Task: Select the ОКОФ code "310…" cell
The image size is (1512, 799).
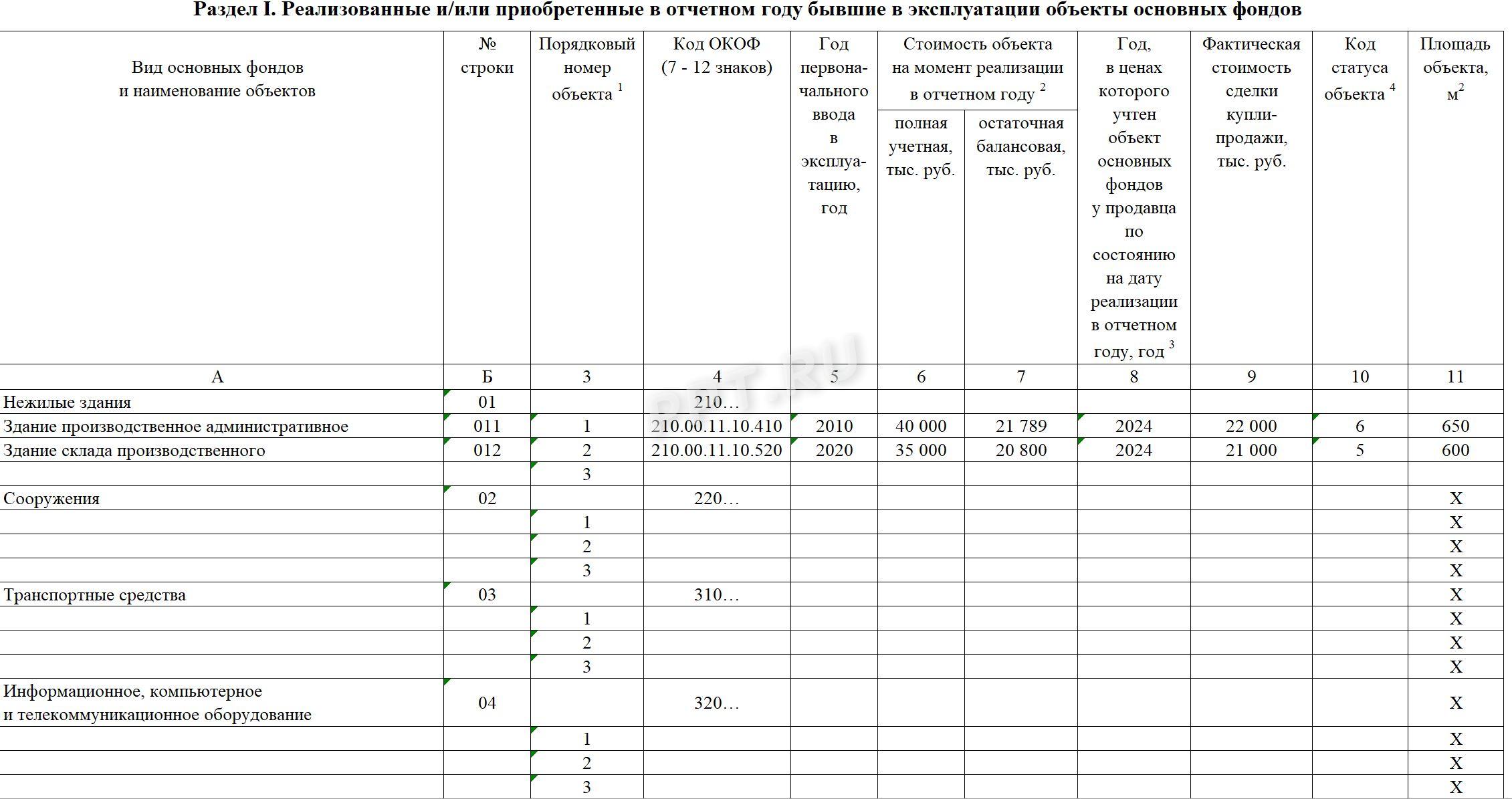Action: [717, 595]
